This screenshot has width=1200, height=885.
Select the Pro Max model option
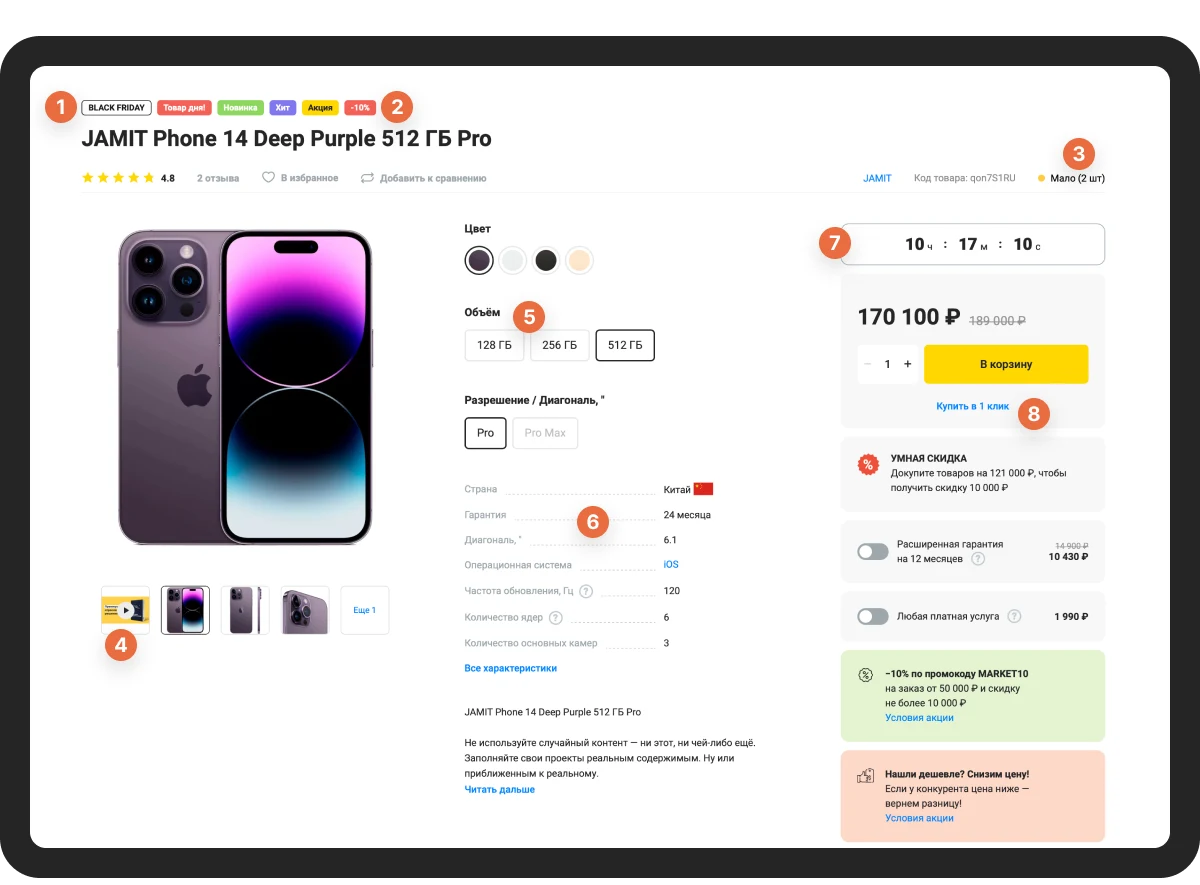coord(545,433)
